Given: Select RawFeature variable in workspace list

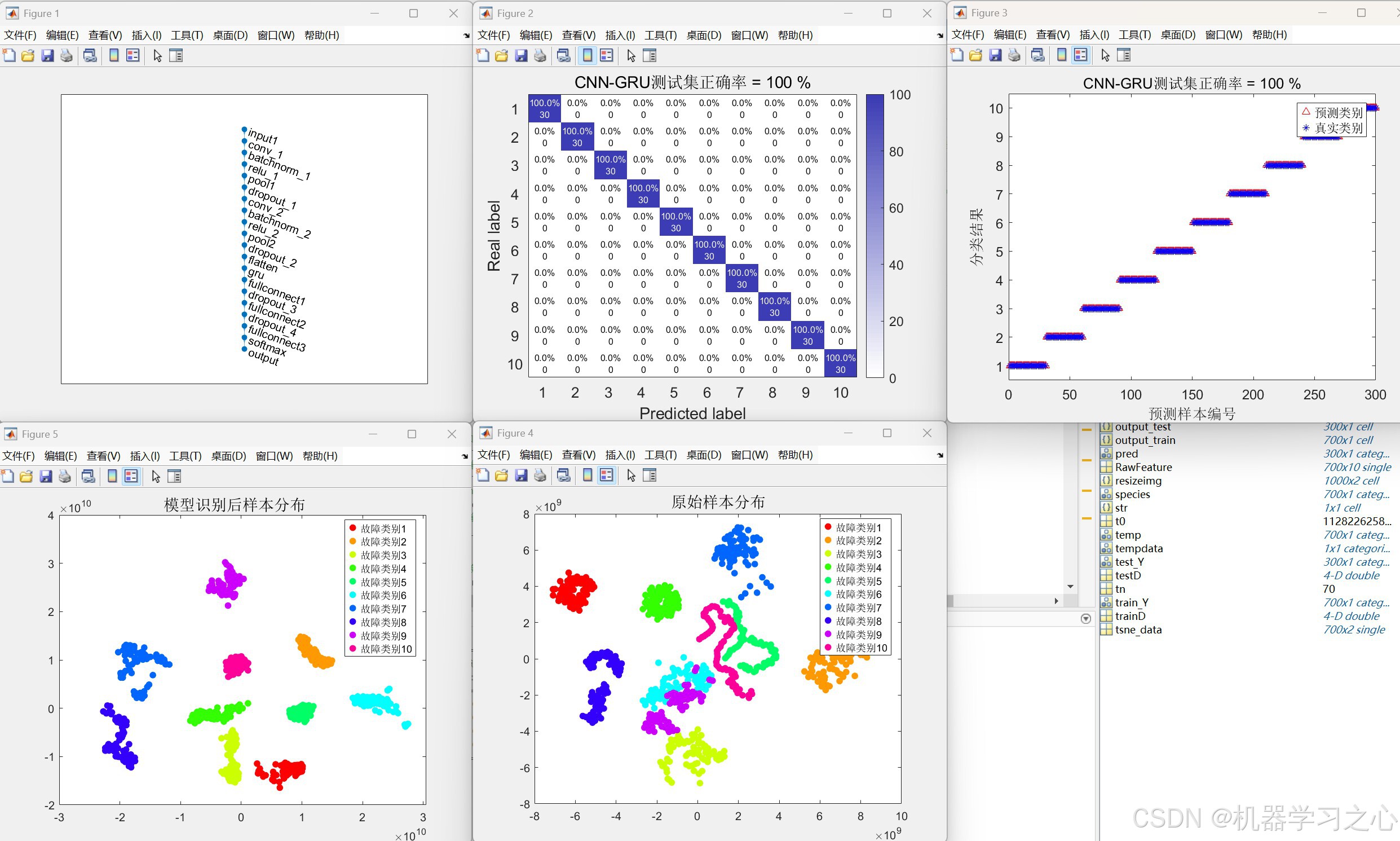Looking at the screenshot, I should tap(1143, 467).
